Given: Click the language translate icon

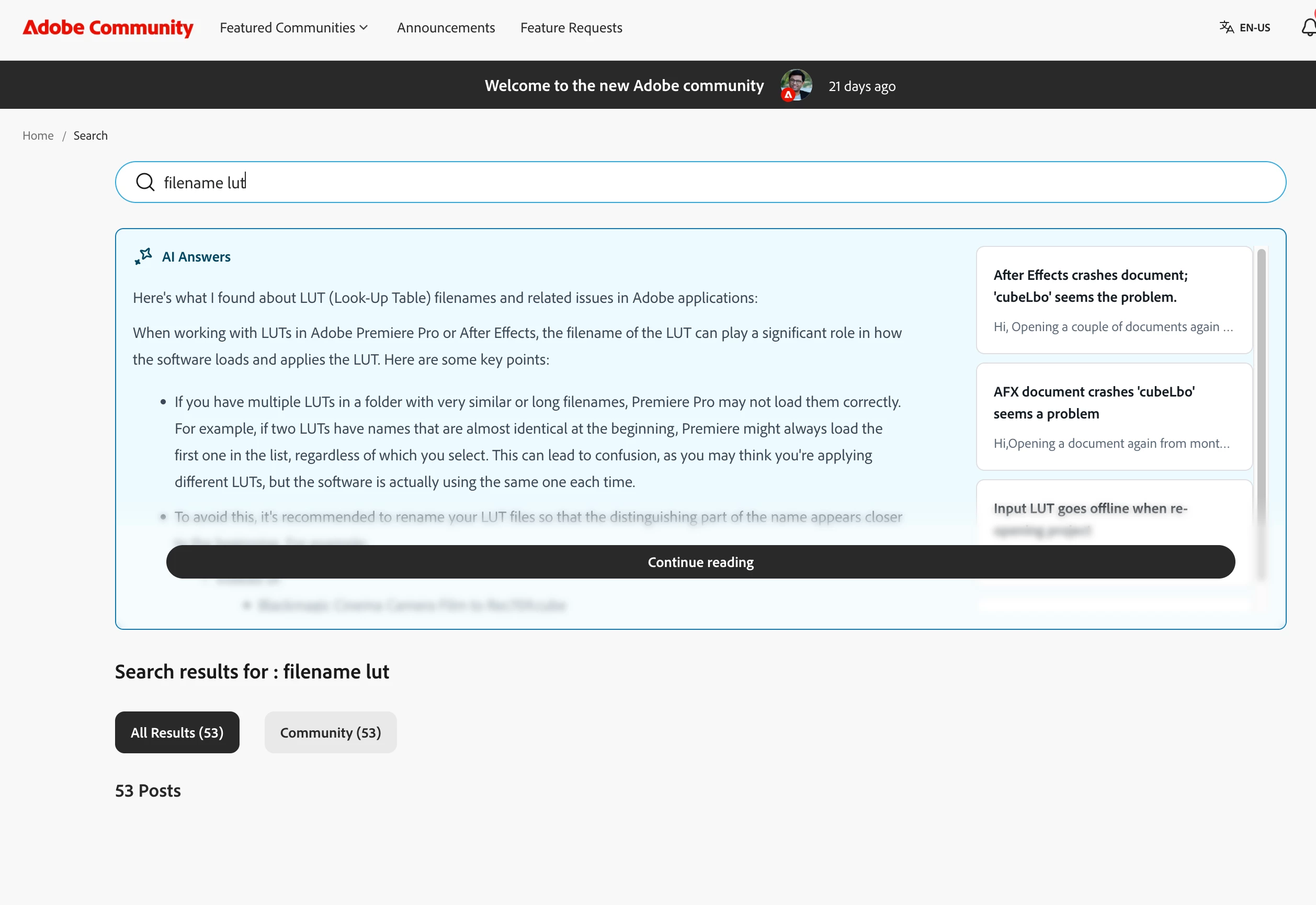Looking at the screenshot, I should pos(1226,27).
